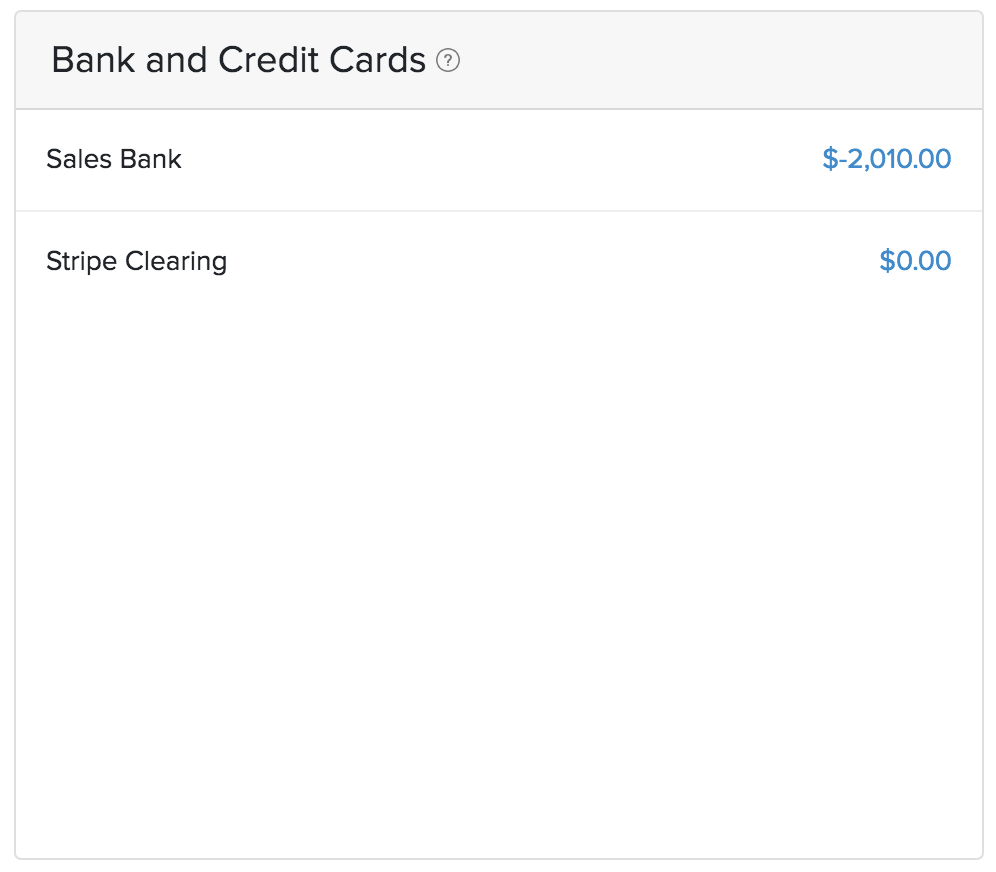Image resolution: width=996 pixels, height=872 pixels.
Task: Click the Stripe Clearing row label
Action: [136, 261]
